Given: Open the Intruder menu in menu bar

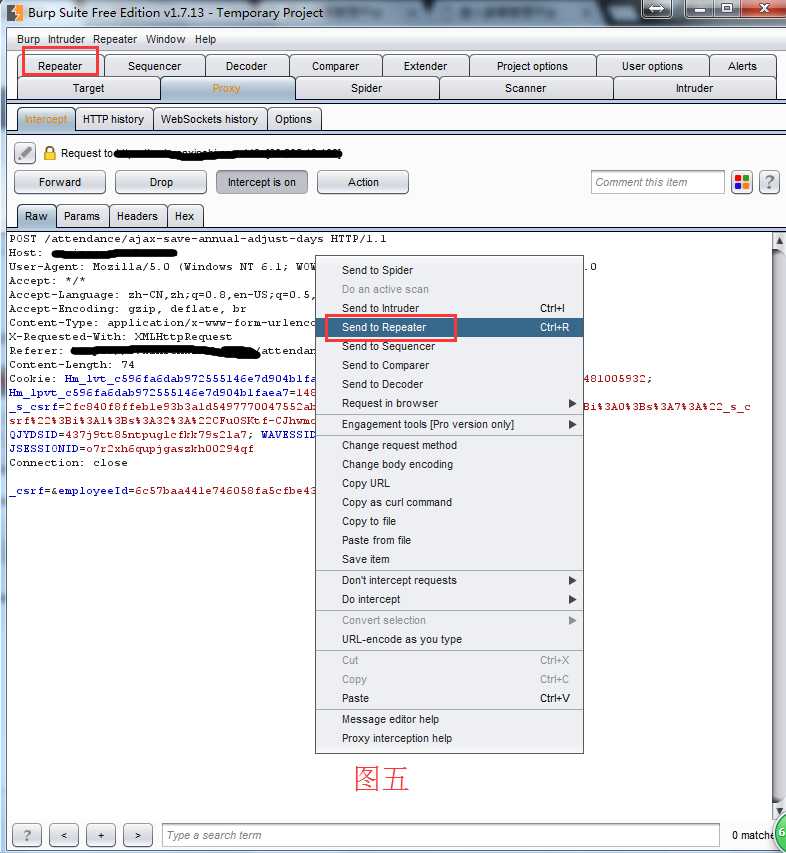Looking at the screenshot, I should pyautogui.click(x=66, y=39).
